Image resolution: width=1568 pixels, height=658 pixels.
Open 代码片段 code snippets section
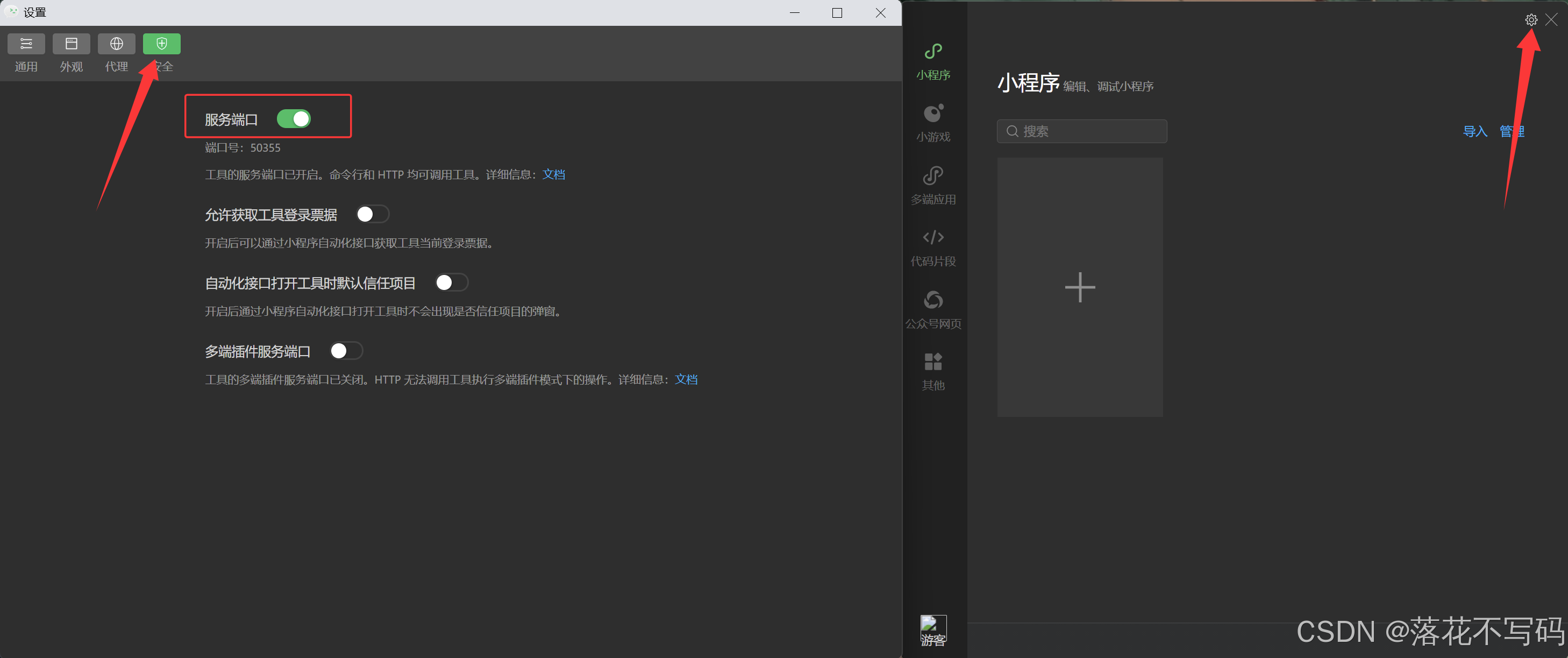(x=932, y=247)
